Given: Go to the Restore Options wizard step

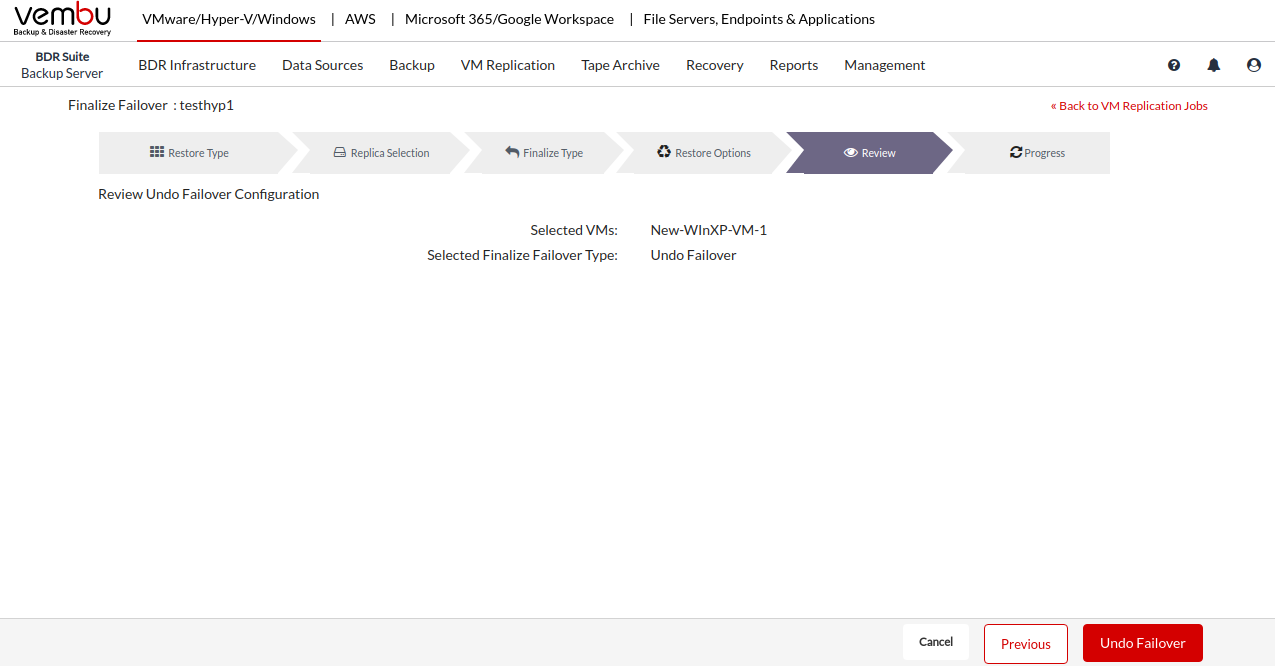Looking at the screenshot, I should pos(704,153).
